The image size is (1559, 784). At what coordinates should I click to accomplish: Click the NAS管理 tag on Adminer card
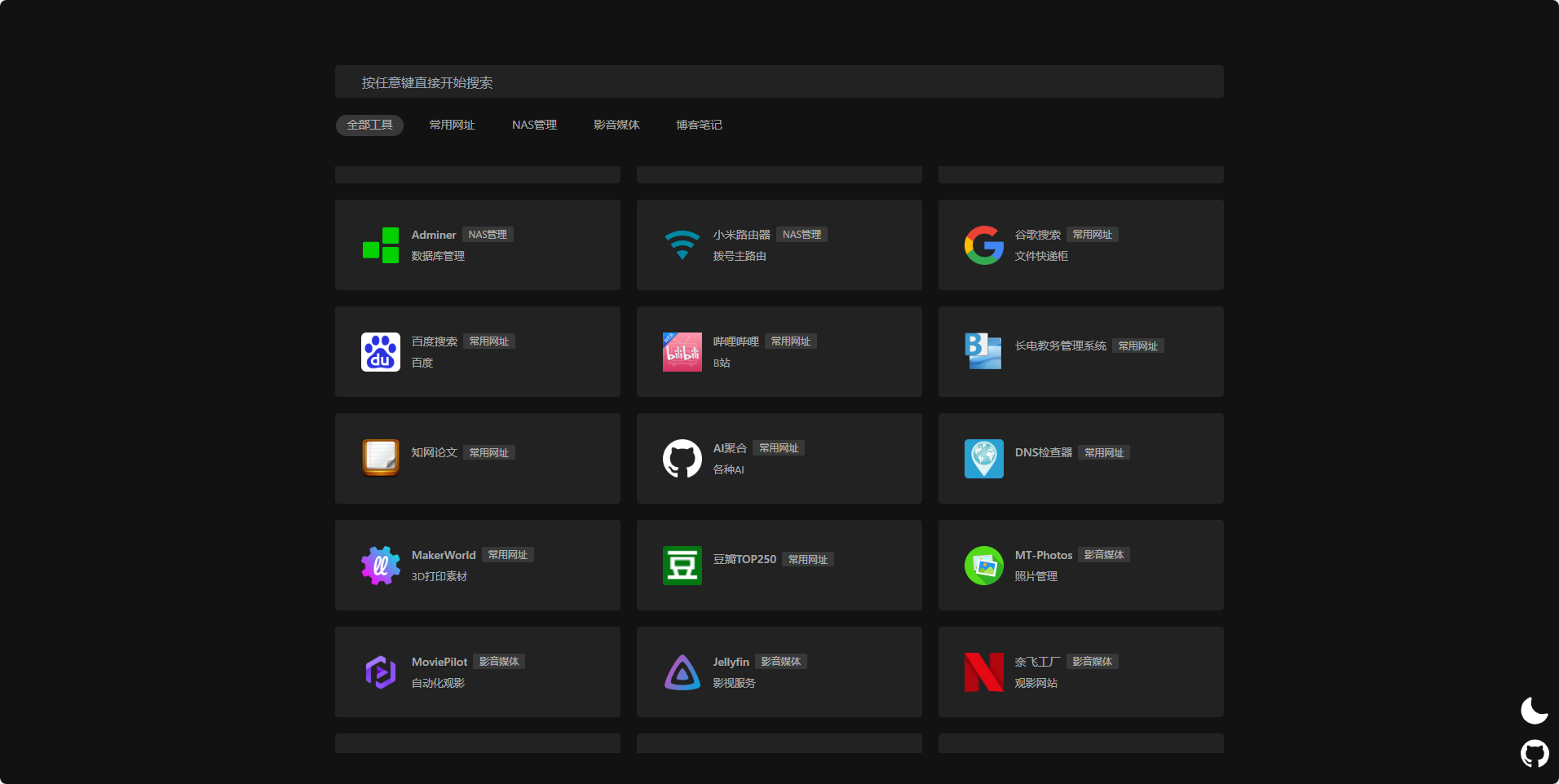[x=488, y=235]
